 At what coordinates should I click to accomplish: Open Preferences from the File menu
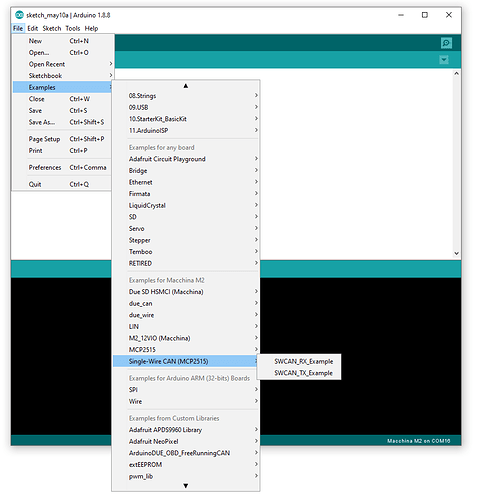[x=62, y=167]
